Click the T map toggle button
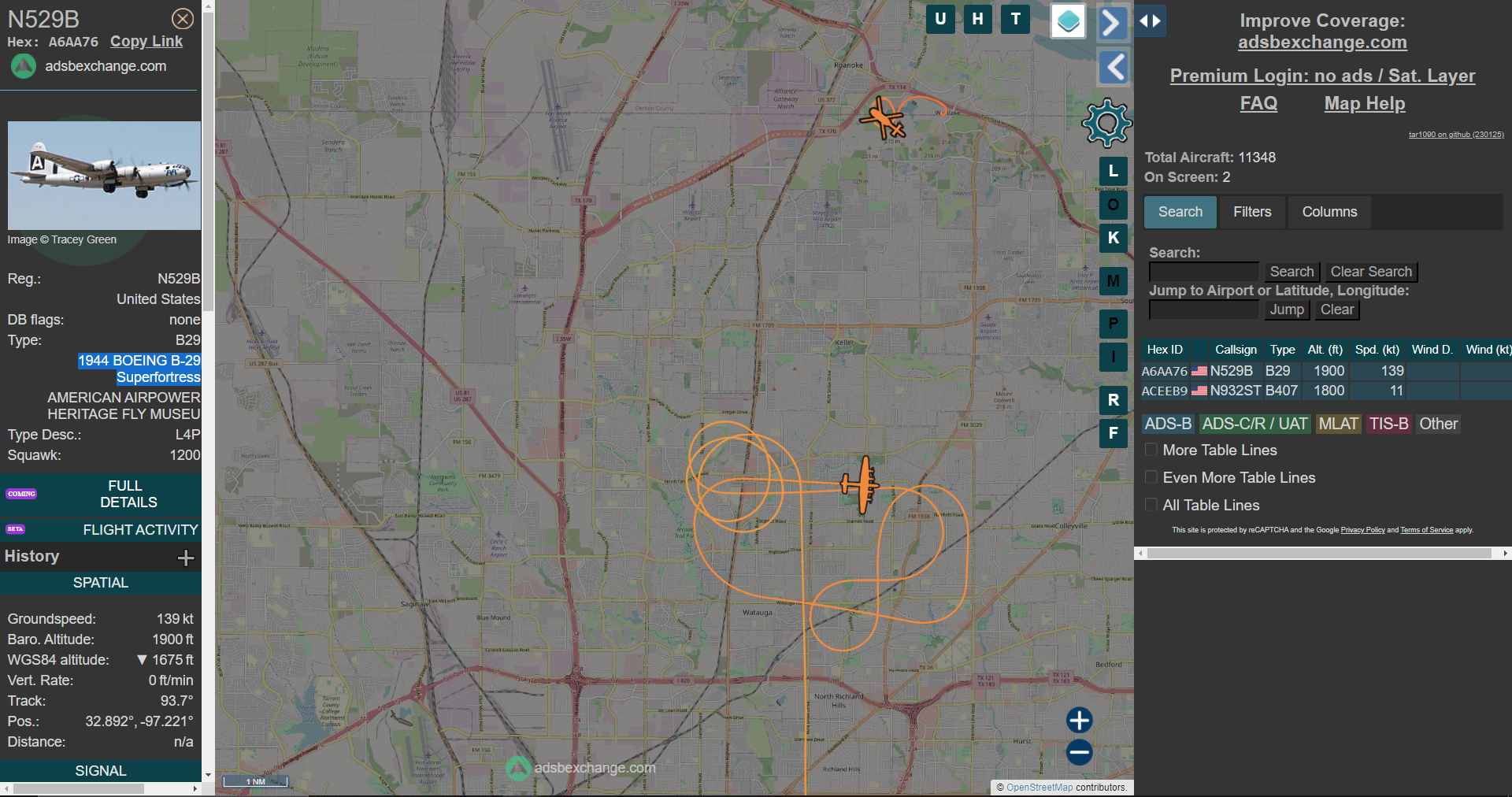This screenshot has height=797, width=1512. (x=1016, y=19)
